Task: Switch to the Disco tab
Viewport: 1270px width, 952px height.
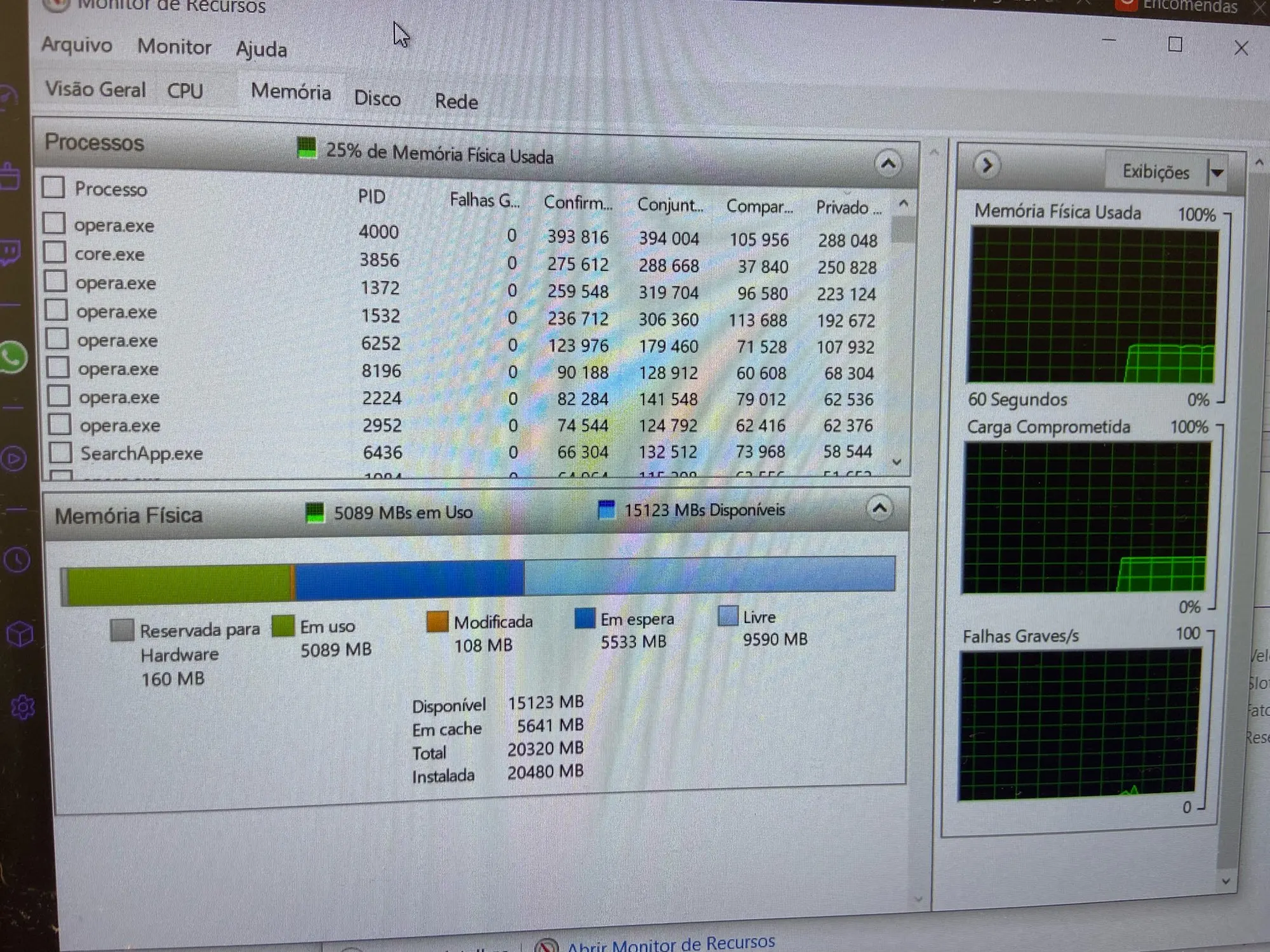Action: [377, 99]
